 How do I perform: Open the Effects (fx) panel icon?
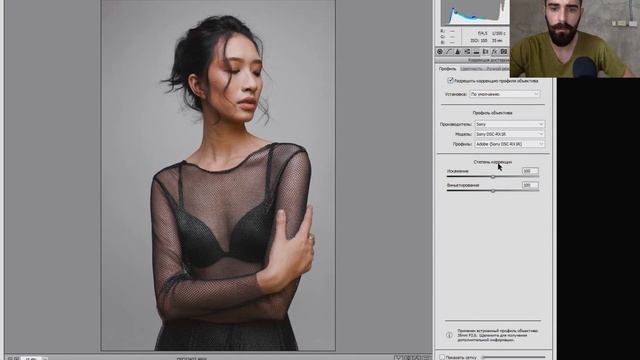coord(494,52)
